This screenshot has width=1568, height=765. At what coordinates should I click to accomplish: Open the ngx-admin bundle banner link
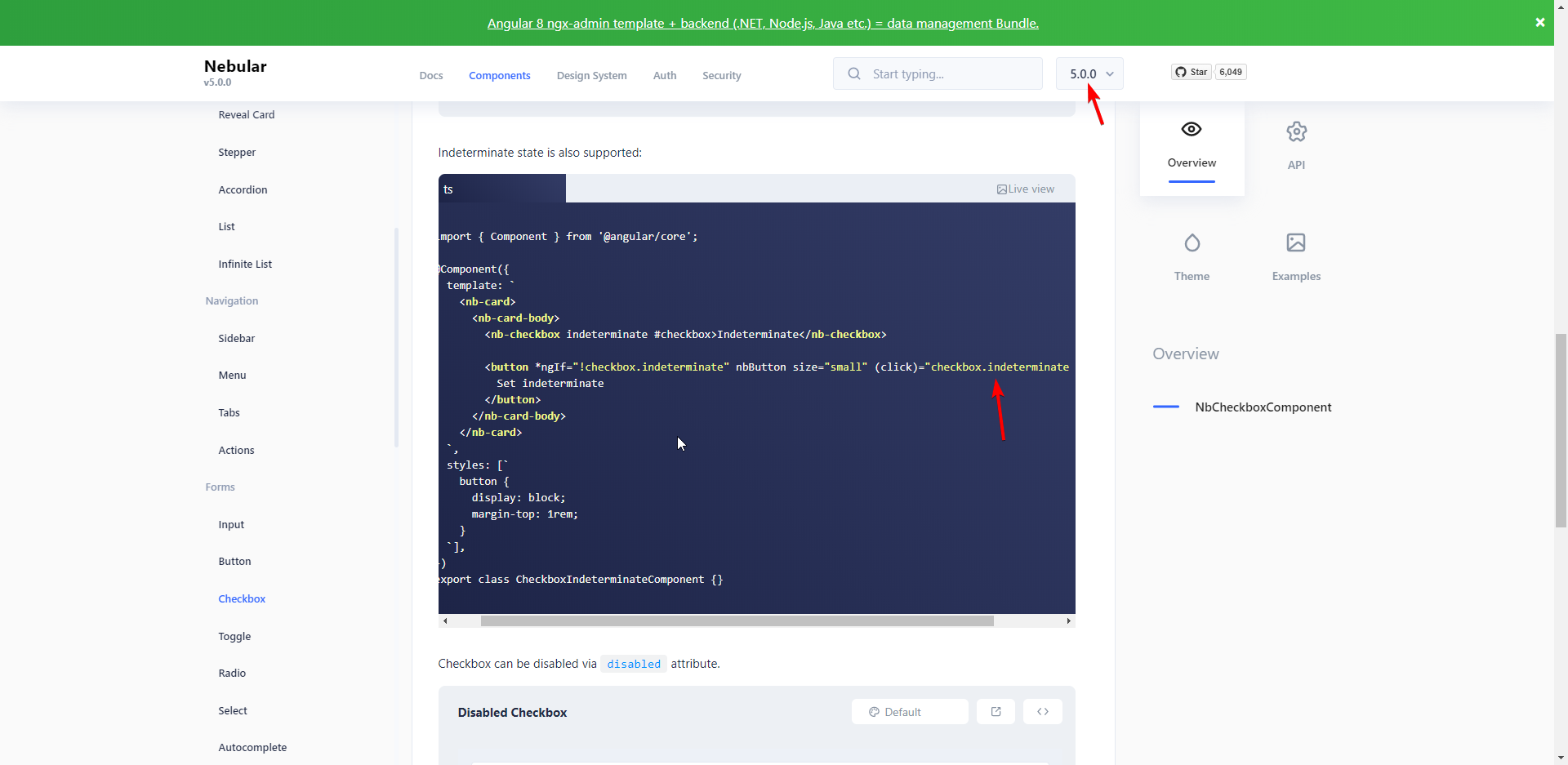[x=763, y=23]
